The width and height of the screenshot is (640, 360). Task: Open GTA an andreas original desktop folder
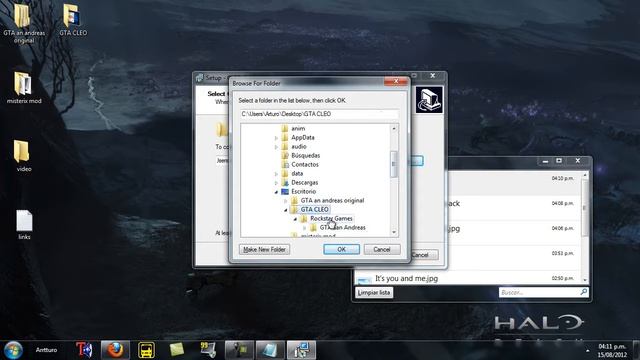point(23,24)
